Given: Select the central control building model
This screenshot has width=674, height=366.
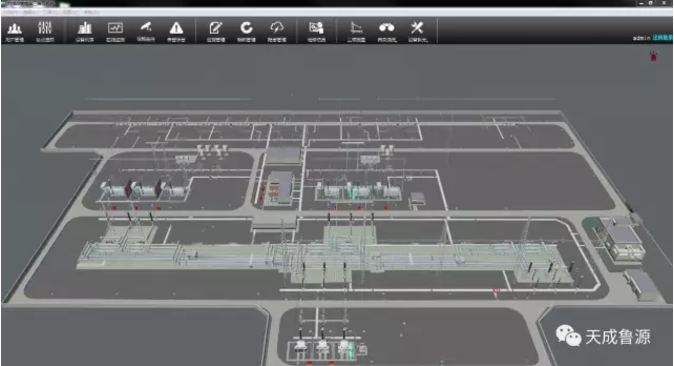Looking at the screenshot, I should coord(280,188).
